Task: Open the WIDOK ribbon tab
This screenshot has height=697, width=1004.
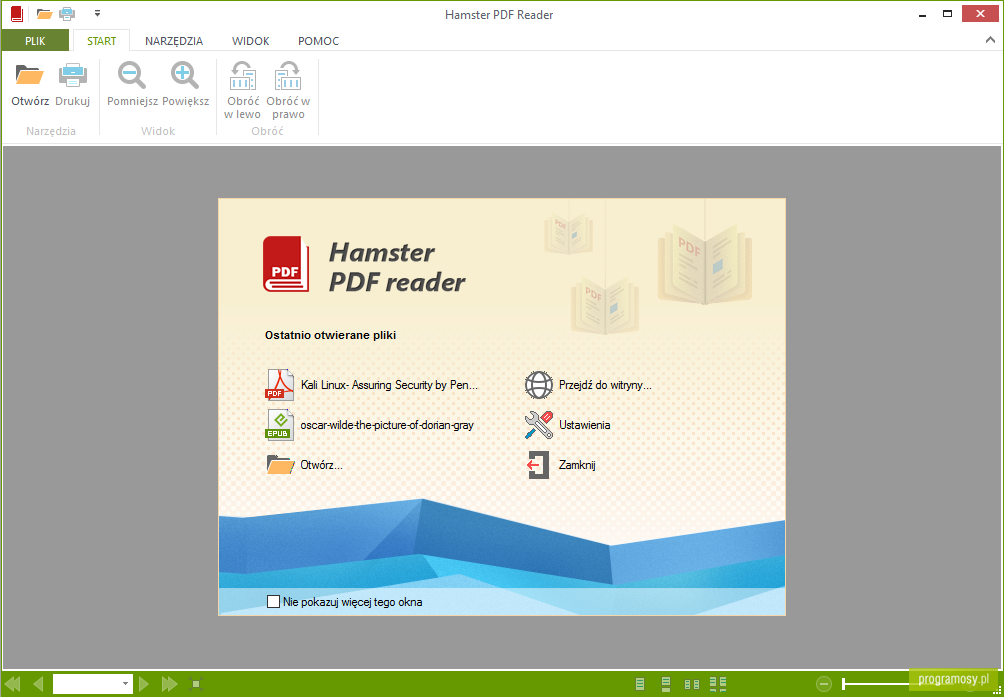Action: pos(250,41)
